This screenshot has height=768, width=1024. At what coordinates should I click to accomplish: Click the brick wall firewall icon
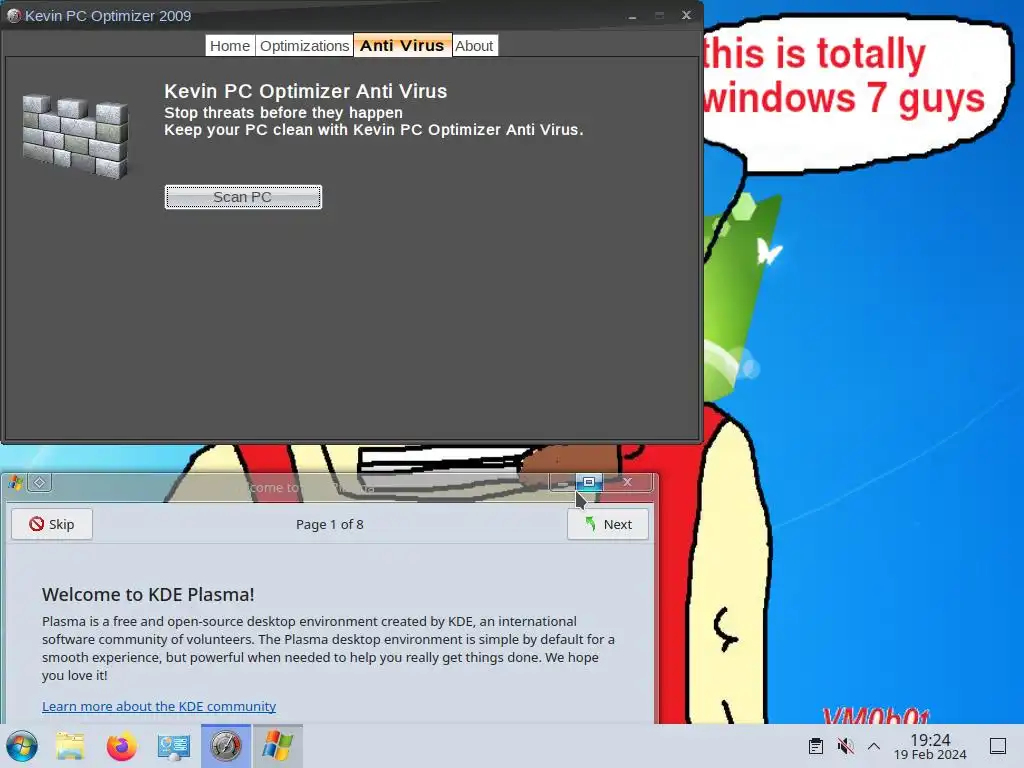[x=76, y=136]
